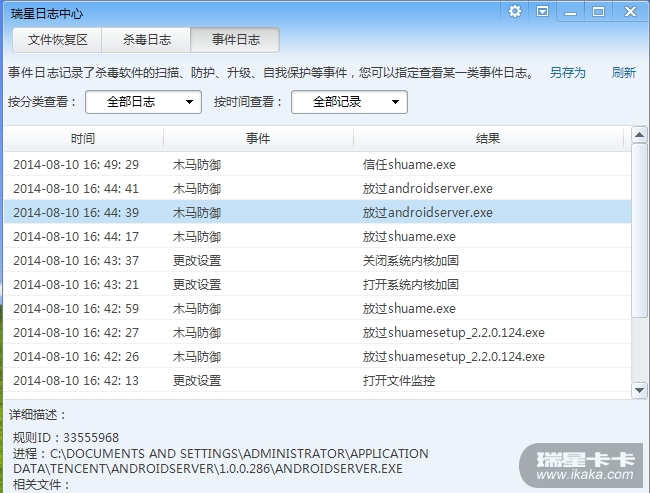Select the 事件日志 tab
The width and height of the screenshot is (650, 493).
click(x=235, y=40)
